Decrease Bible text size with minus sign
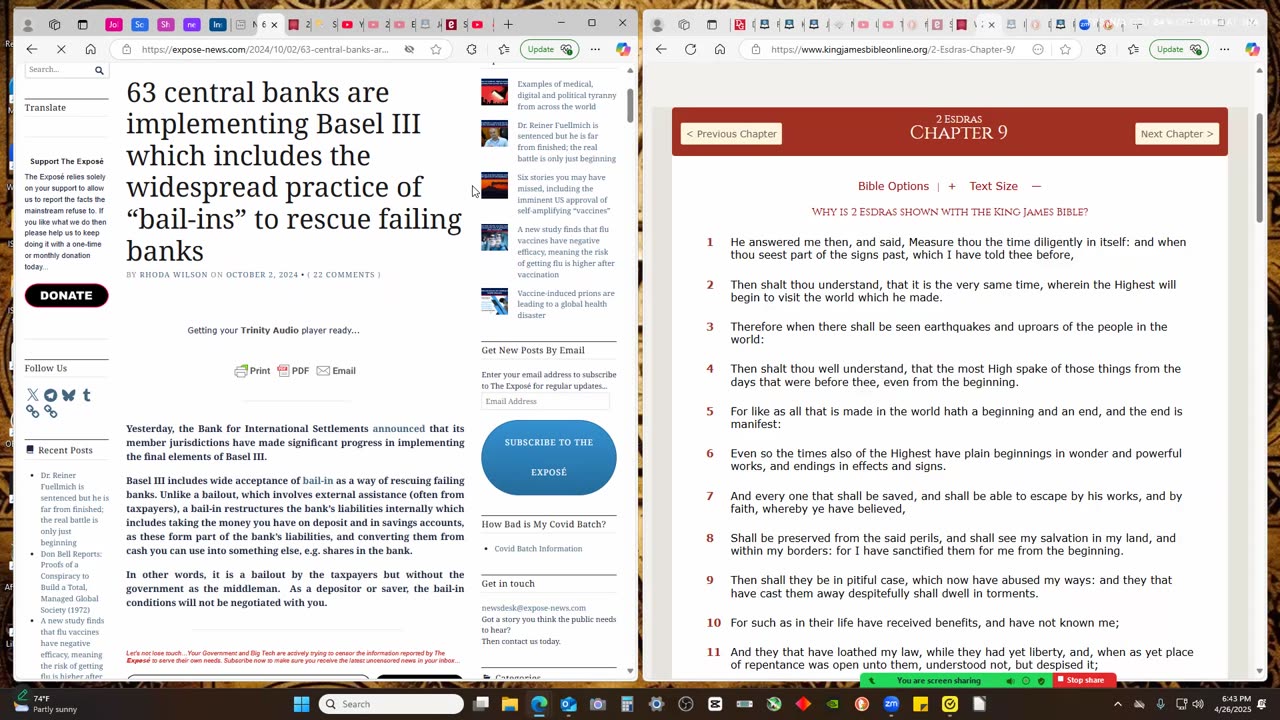The height and width of the screenshot is (720, 1280). (1036, 186)
